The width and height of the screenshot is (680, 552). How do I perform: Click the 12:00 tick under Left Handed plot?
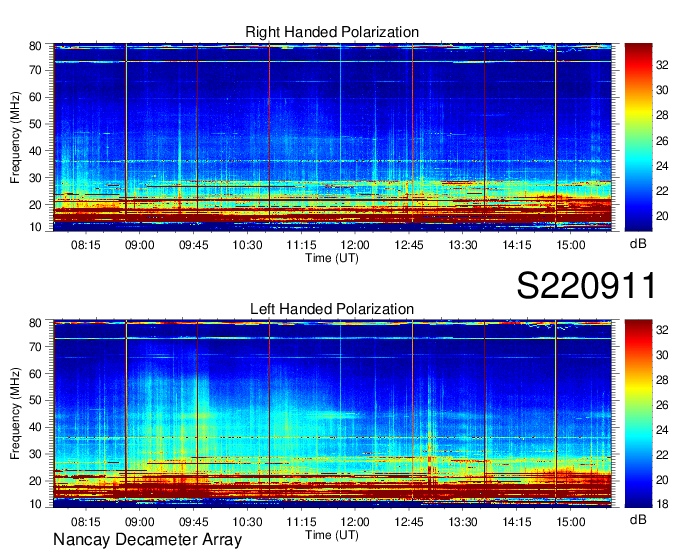(355, 522)
